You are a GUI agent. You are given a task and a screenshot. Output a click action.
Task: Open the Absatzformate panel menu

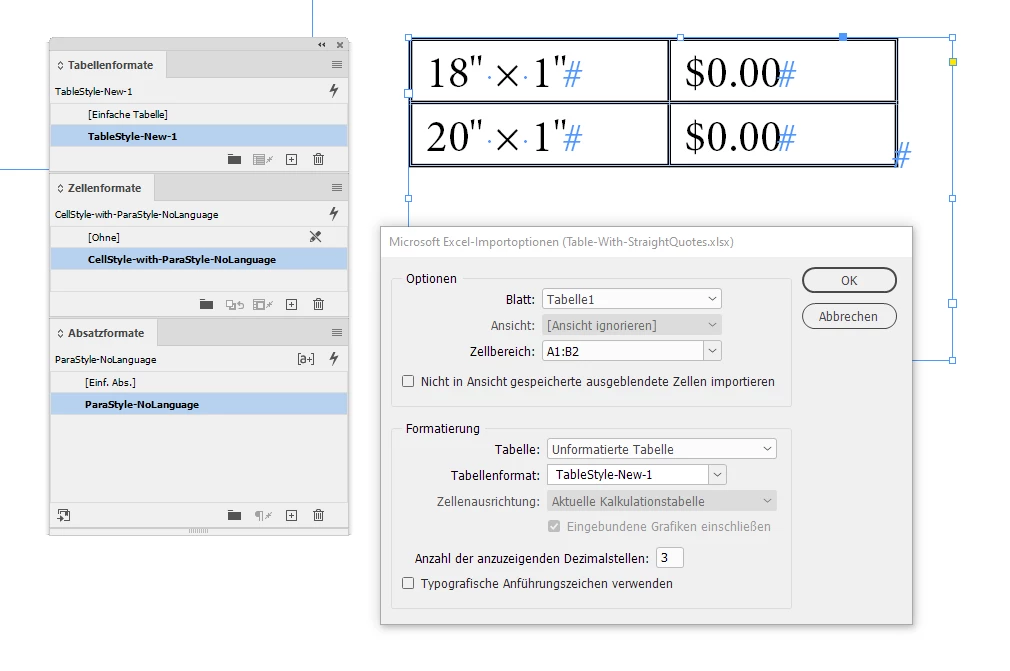point(336,332)
